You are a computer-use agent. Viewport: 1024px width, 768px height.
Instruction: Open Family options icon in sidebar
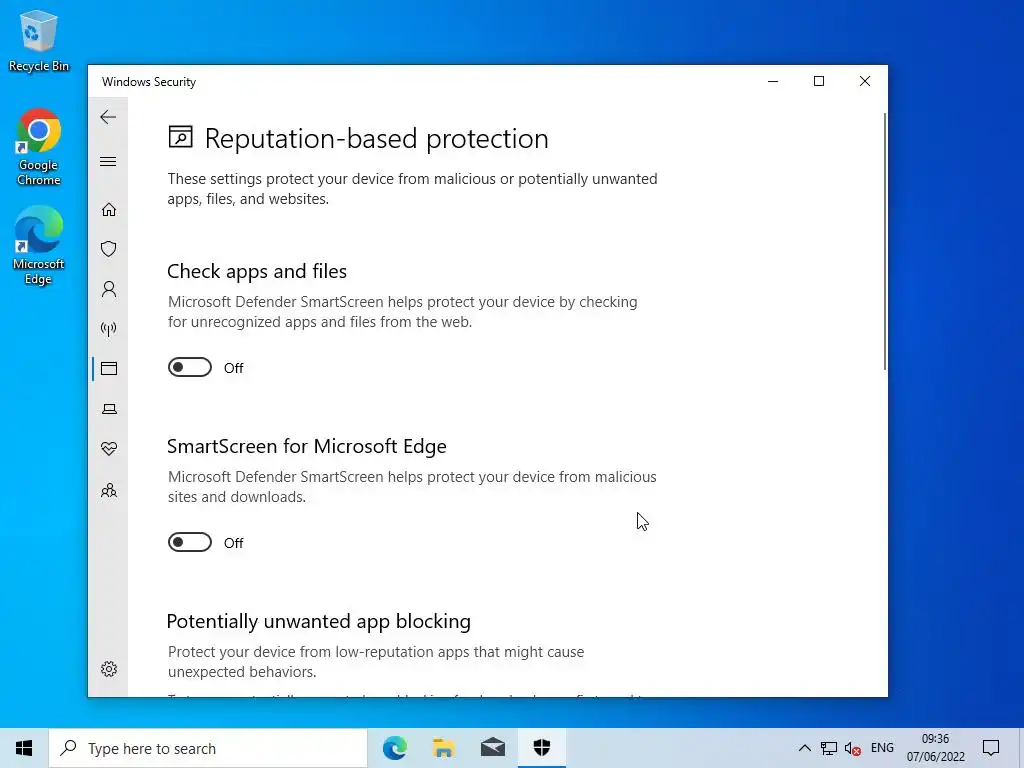[x=109, y=490]
